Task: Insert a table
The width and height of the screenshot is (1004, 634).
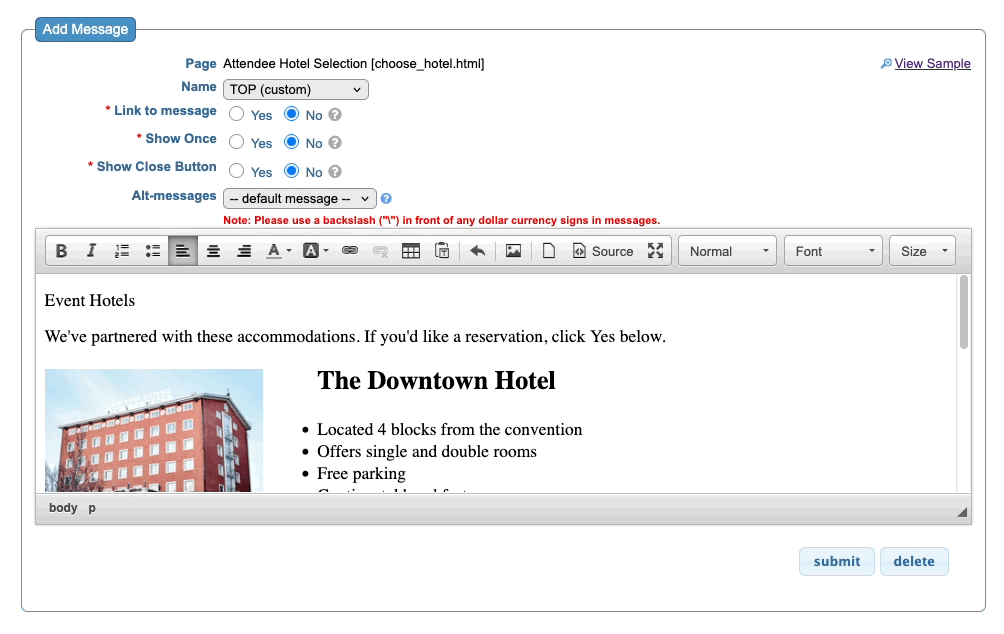Action: [411, 251]
